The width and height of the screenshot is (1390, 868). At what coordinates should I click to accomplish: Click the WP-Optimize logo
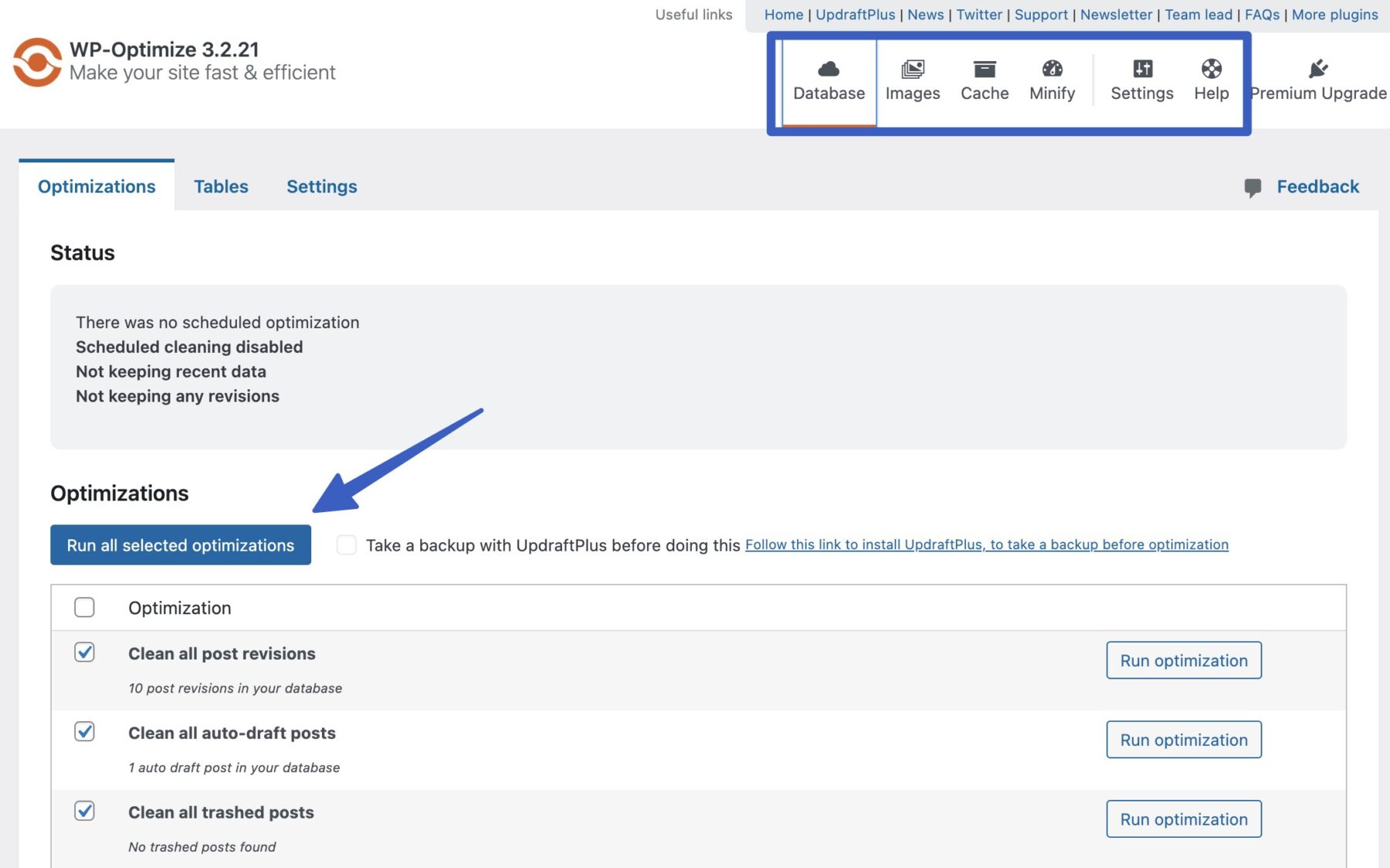(38, 62)
